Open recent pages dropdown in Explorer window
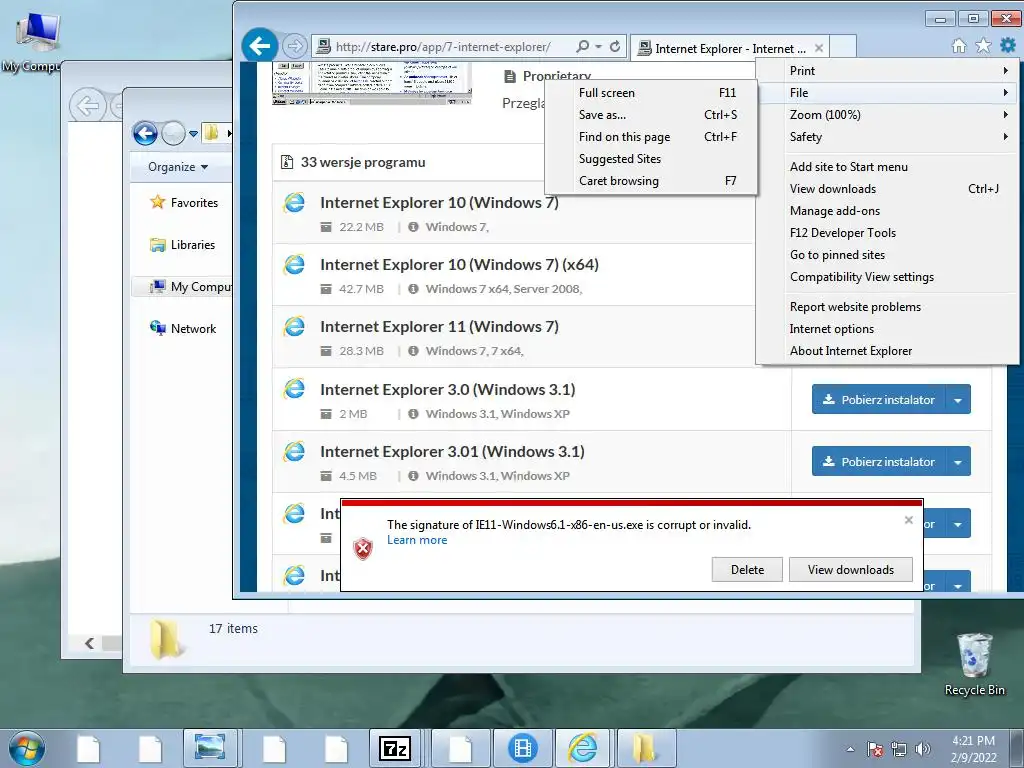This screenshot has width=1024, height=768. pyautogui.click(x=193, y=134)
